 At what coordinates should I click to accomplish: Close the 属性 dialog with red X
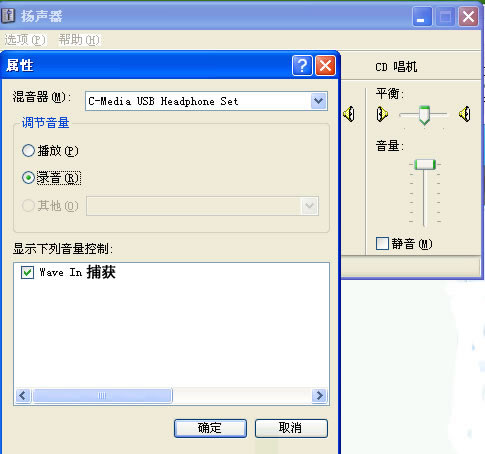325,65
